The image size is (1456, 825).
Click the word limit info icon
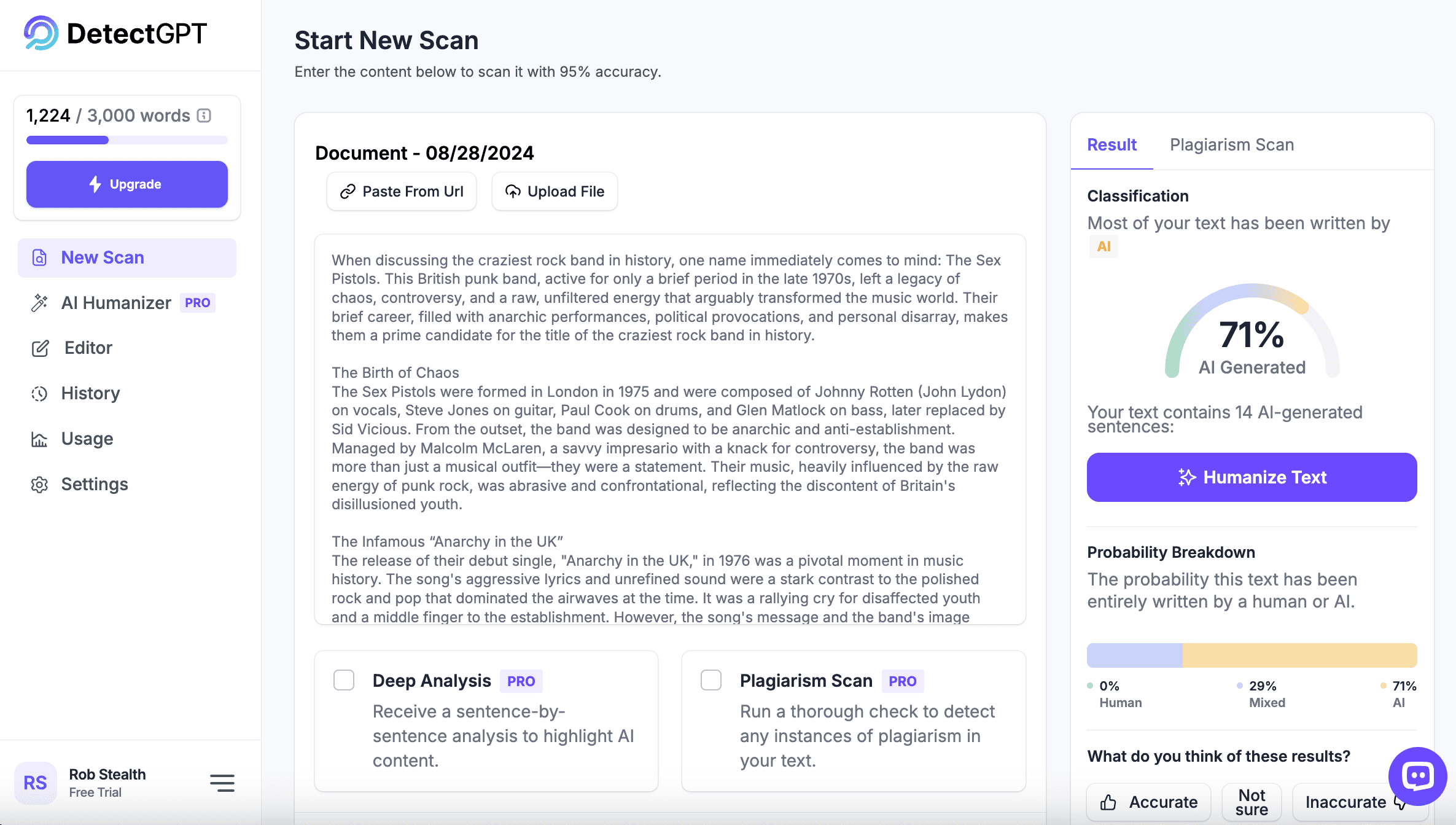(204, 115)
